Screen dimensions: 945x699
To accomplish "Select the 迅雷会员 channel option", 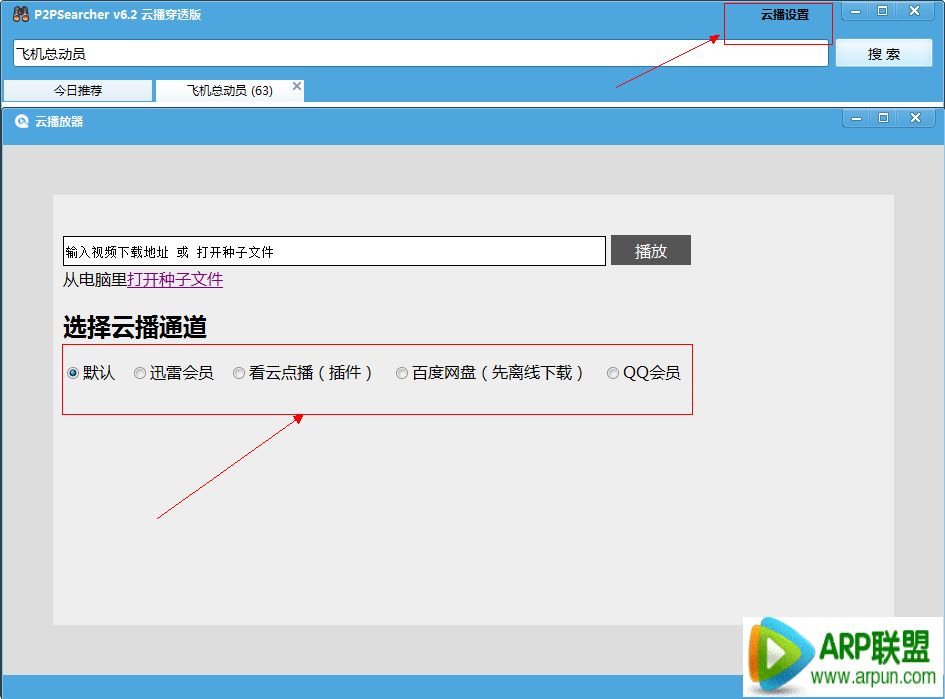I will [140, 373].
